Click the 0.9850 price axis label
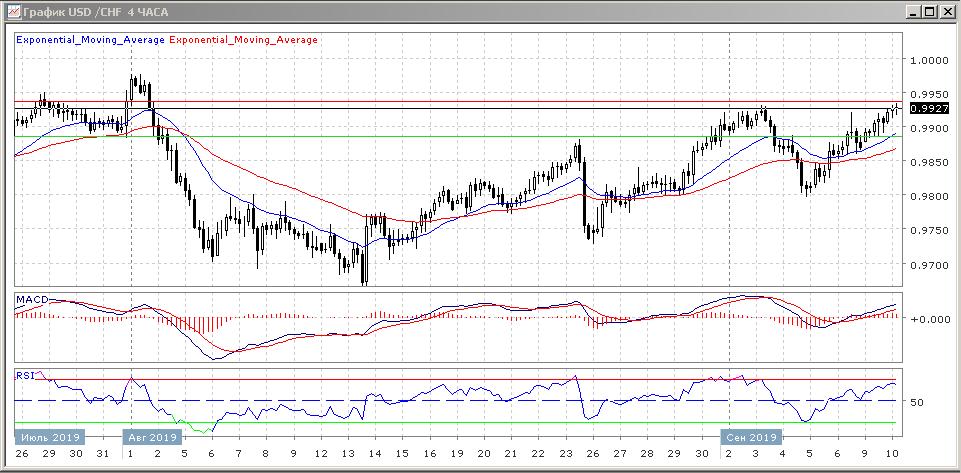Viewport: 961px width, 473px height. [x=929, y=163]
